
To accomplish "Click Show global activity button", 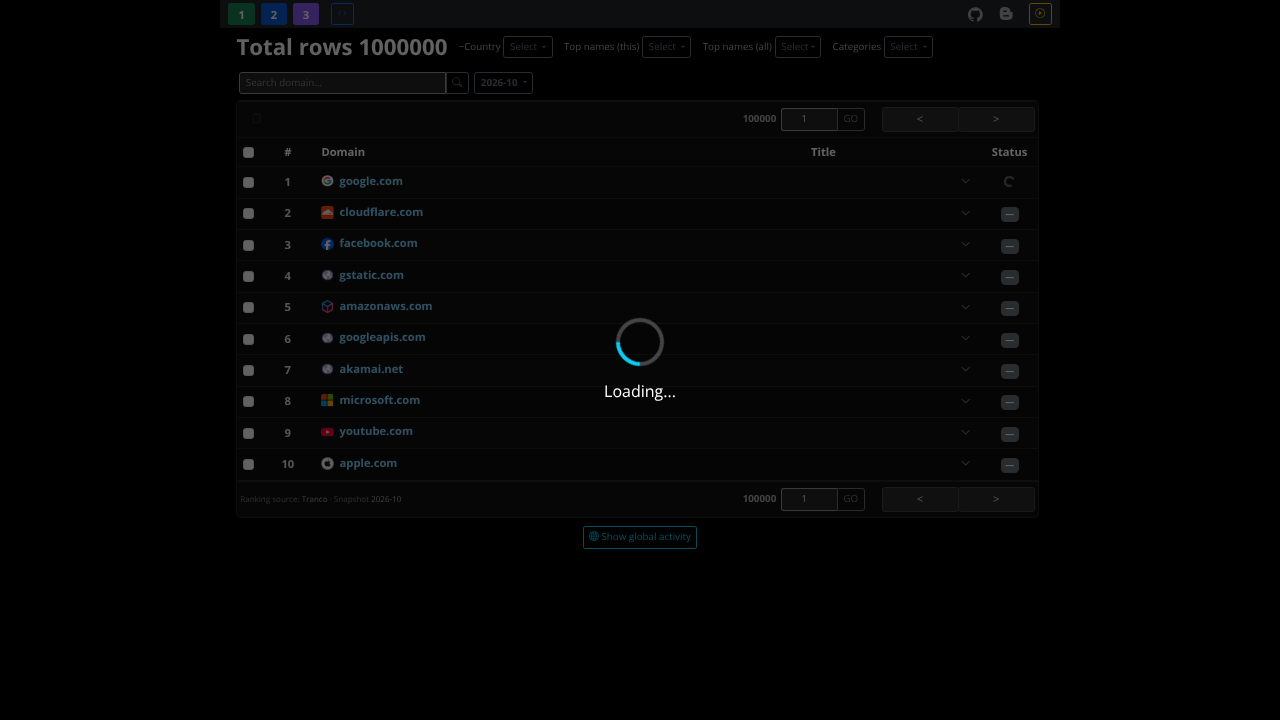I will [x=640, y=537].
